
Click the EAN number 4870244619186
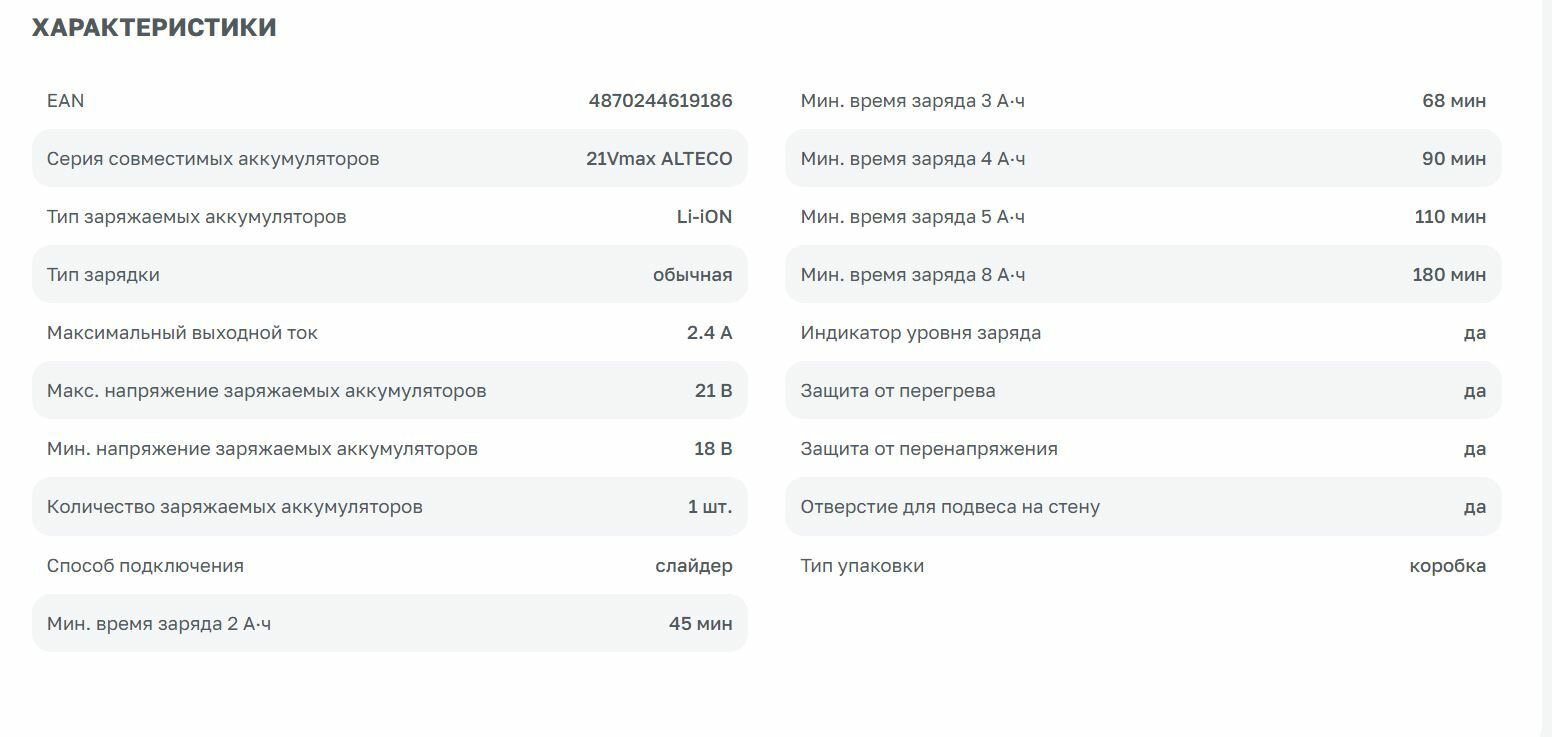pos(660,101)
